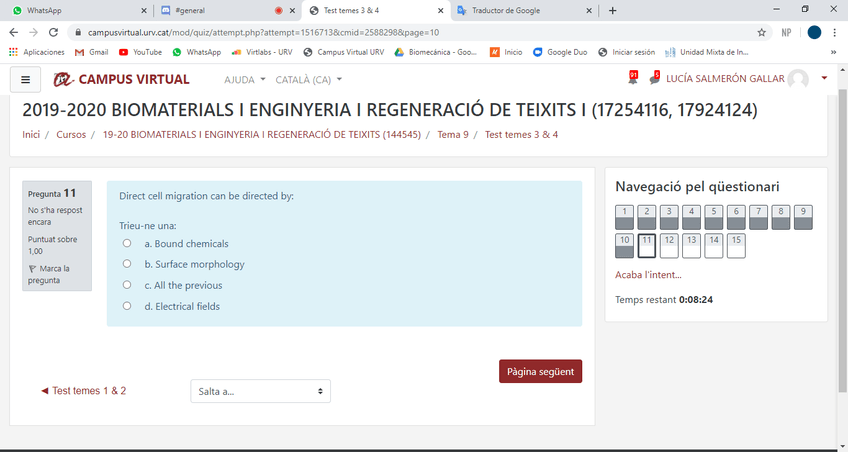The image size is (848, 452).
Task: Reload the current page
Action: click(x=53, y=32)
